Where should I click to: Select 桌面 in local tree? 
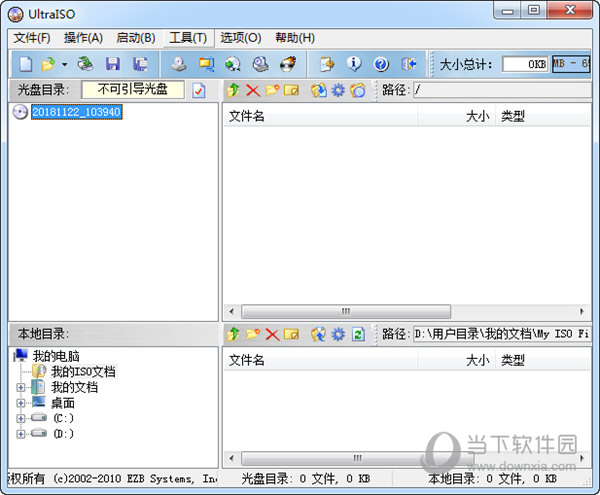pos(63,403)
